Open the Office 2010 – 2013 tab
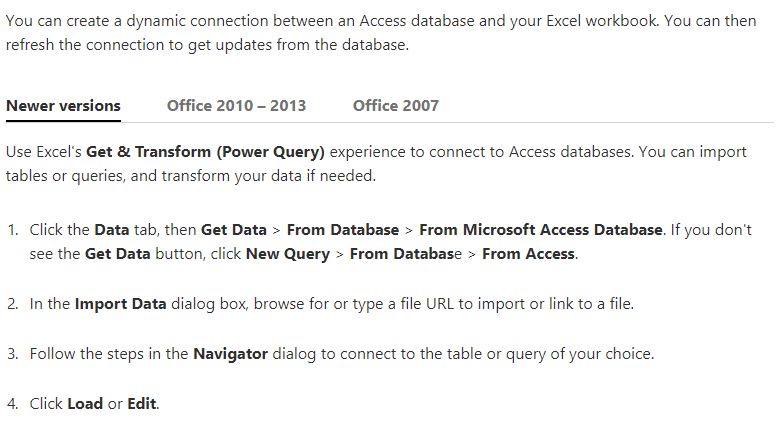 click(236, 105)
